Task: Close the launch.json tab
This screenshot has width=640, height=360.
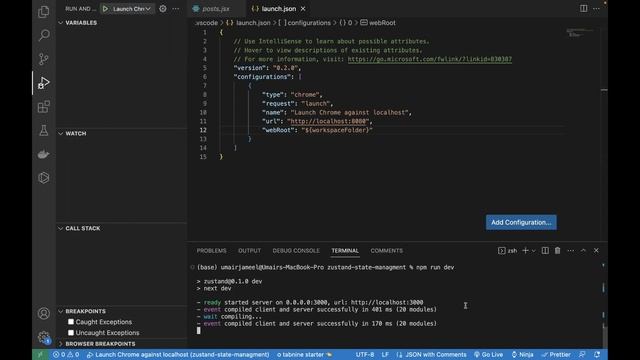Action: point(303,9)
